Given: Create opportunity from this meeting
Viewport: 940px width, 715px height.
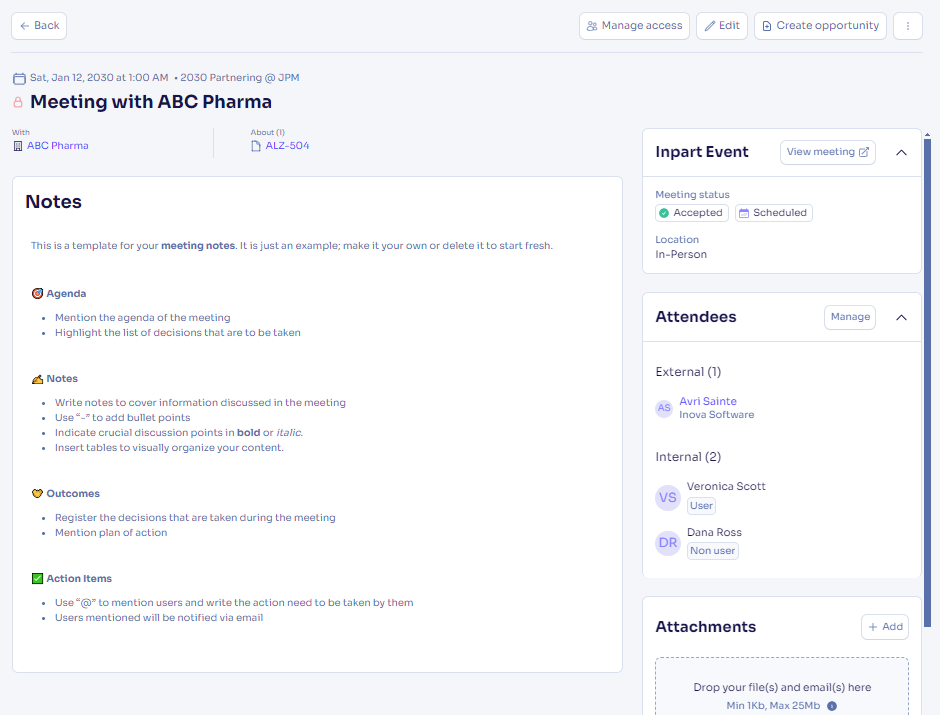Looking at the screenshot, I should (819, 26).
